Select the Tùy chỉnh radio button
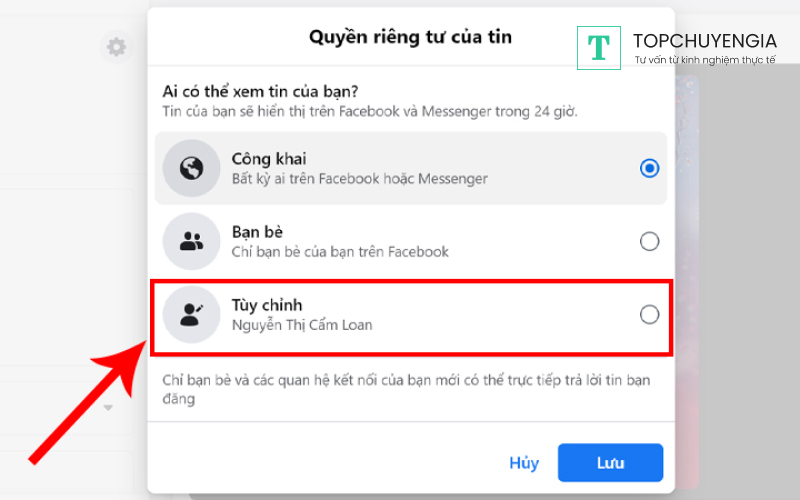The image size is (800, 500). (649, 315)
